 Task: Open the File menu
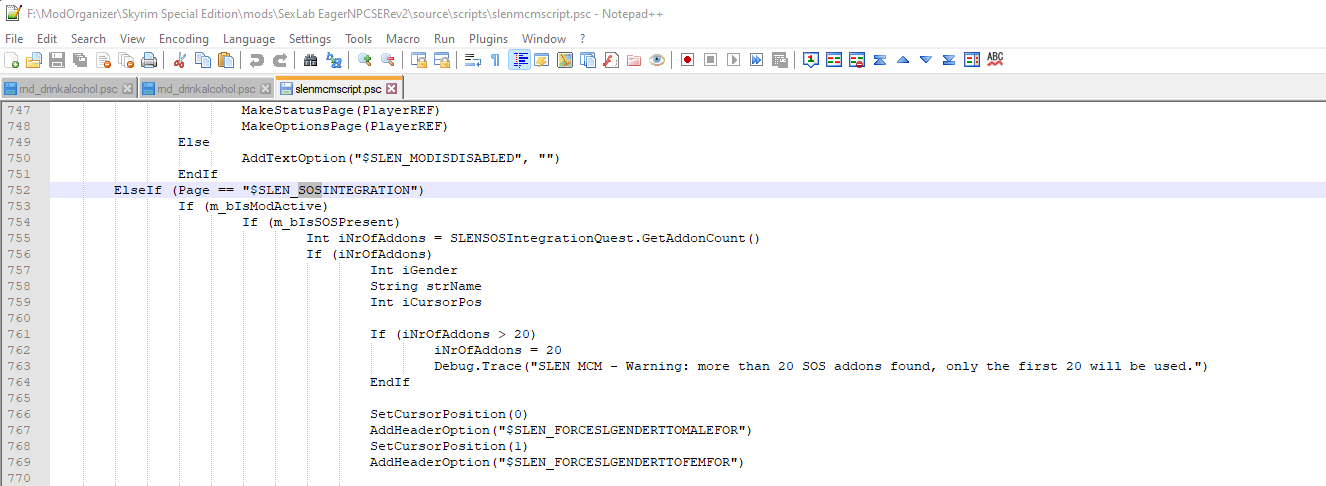click(14, 38)
